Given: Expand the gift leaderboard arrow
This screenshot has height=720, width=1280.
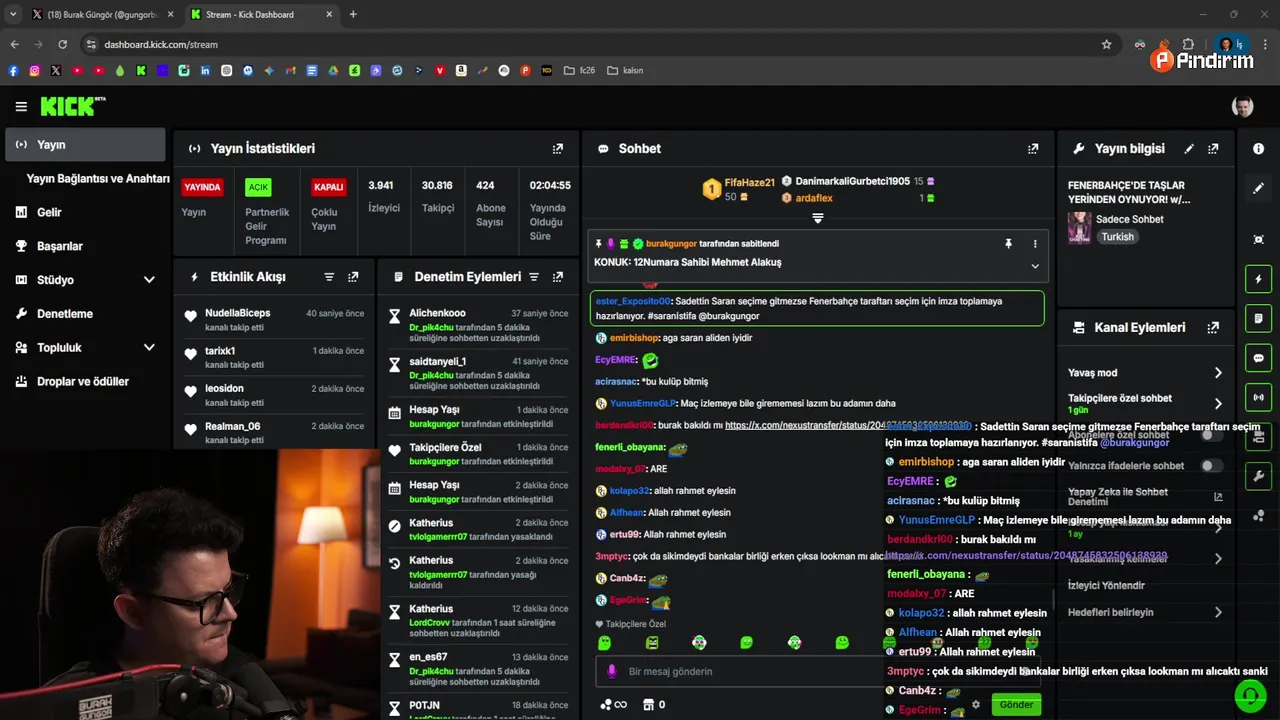Looking at the screenshot, I should pos(817,218).
